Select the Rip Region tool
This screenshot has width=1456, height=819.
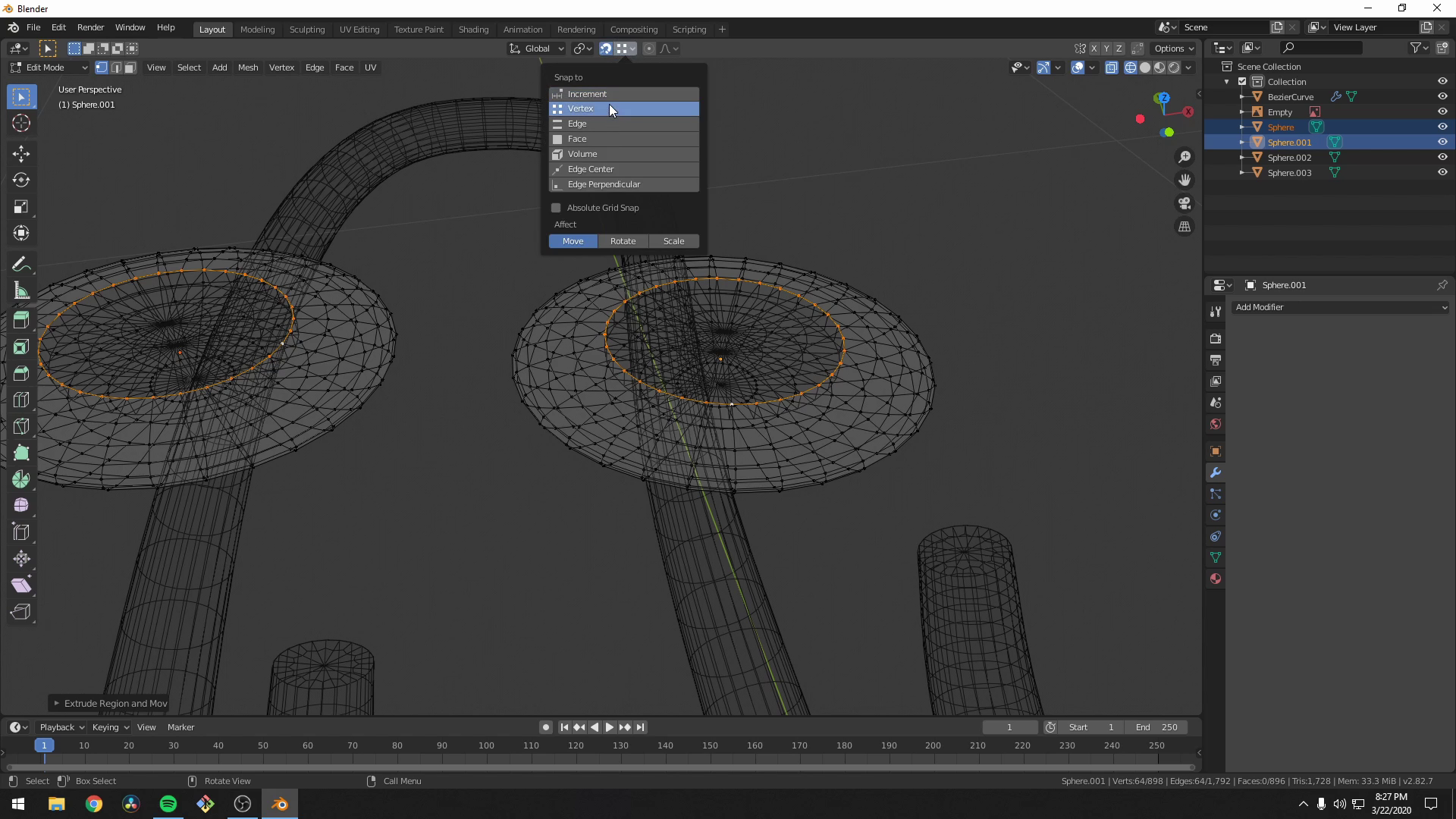pyautogui.click(x=21, y=612)
